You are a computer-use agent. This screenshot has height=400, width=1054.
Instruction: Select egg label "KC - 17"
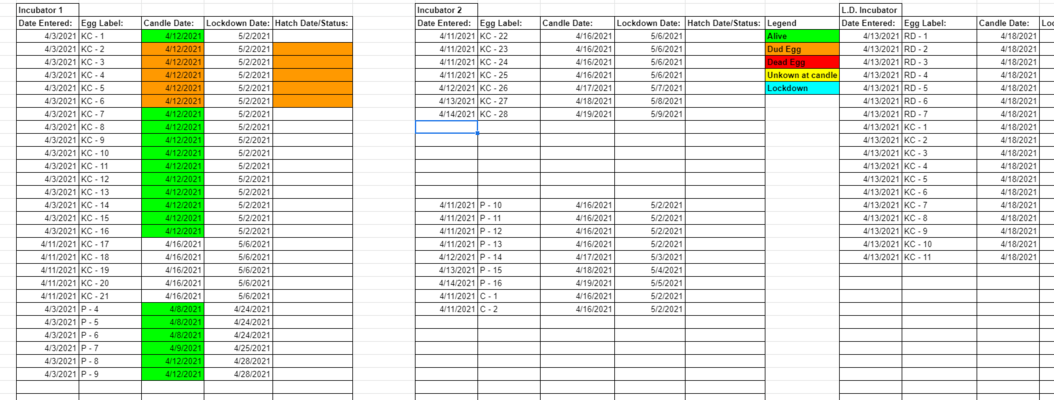pyautogui.click(x=110, y=244)
